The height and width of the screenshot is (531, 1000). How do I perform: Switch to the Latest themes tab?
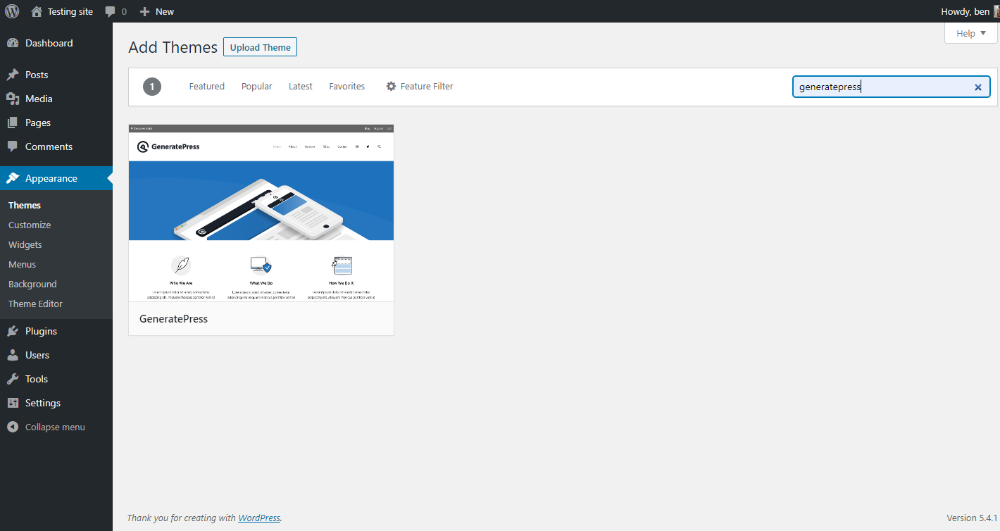300,86
